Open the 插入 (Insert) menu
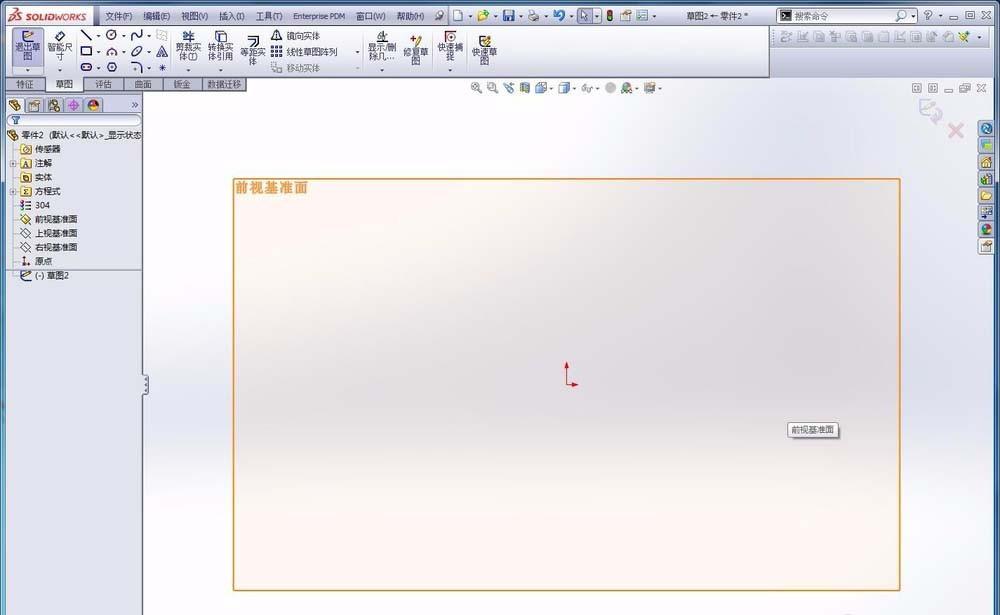1000x615 pixels. click(230, 16)
